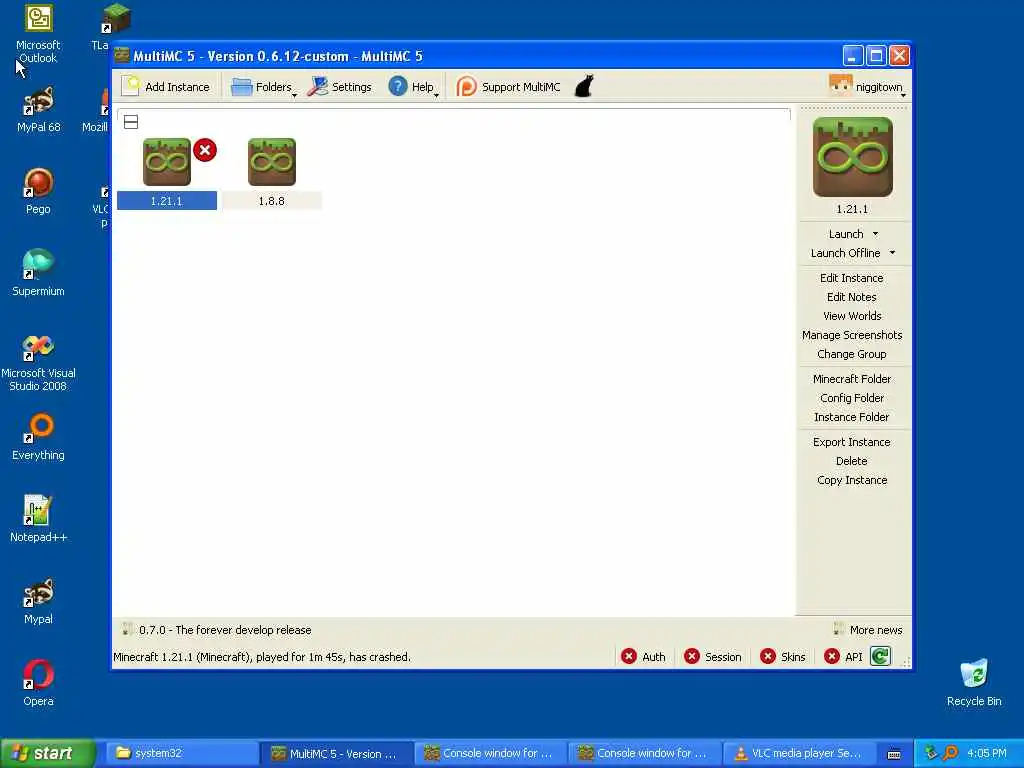The height and width of the screenshot is (768, 1024).
Task: Open MultiMC Settings from the toolbar
Action: point(340,87)
